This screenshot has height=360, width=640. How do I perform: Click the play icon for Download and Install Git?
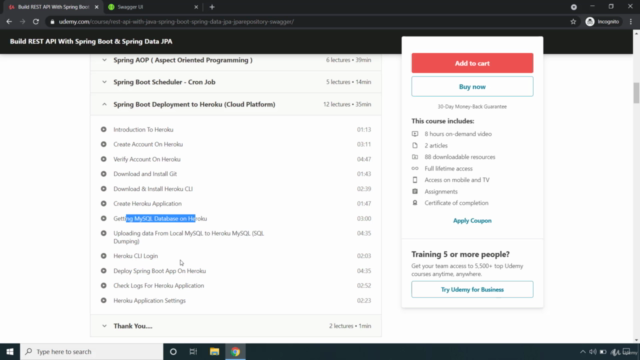pos(104,174)
